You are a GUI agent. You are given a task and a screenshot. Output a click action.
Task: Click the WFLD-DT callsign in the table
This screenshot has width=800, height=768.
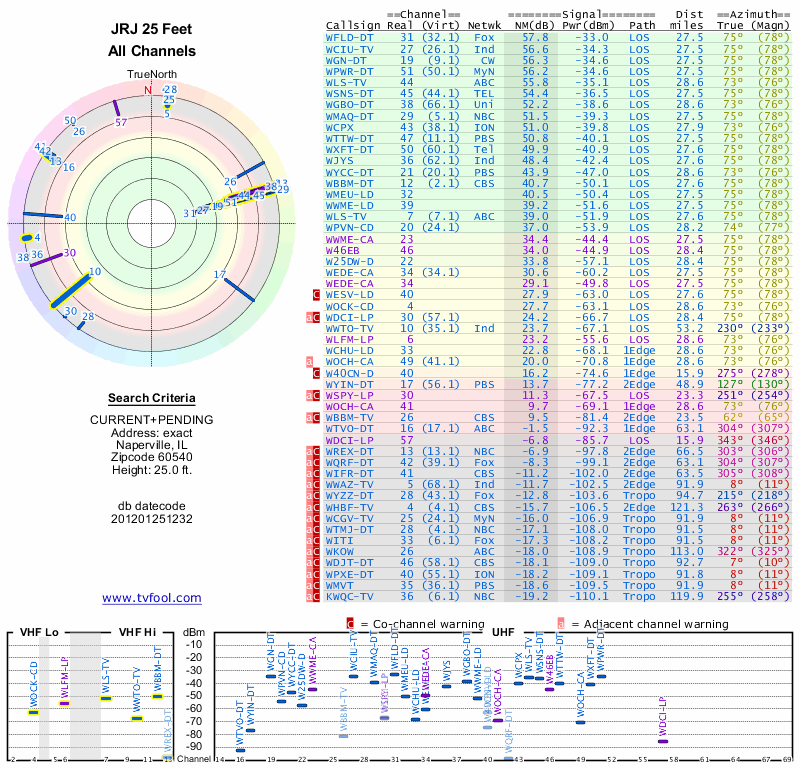click(352, 37)
